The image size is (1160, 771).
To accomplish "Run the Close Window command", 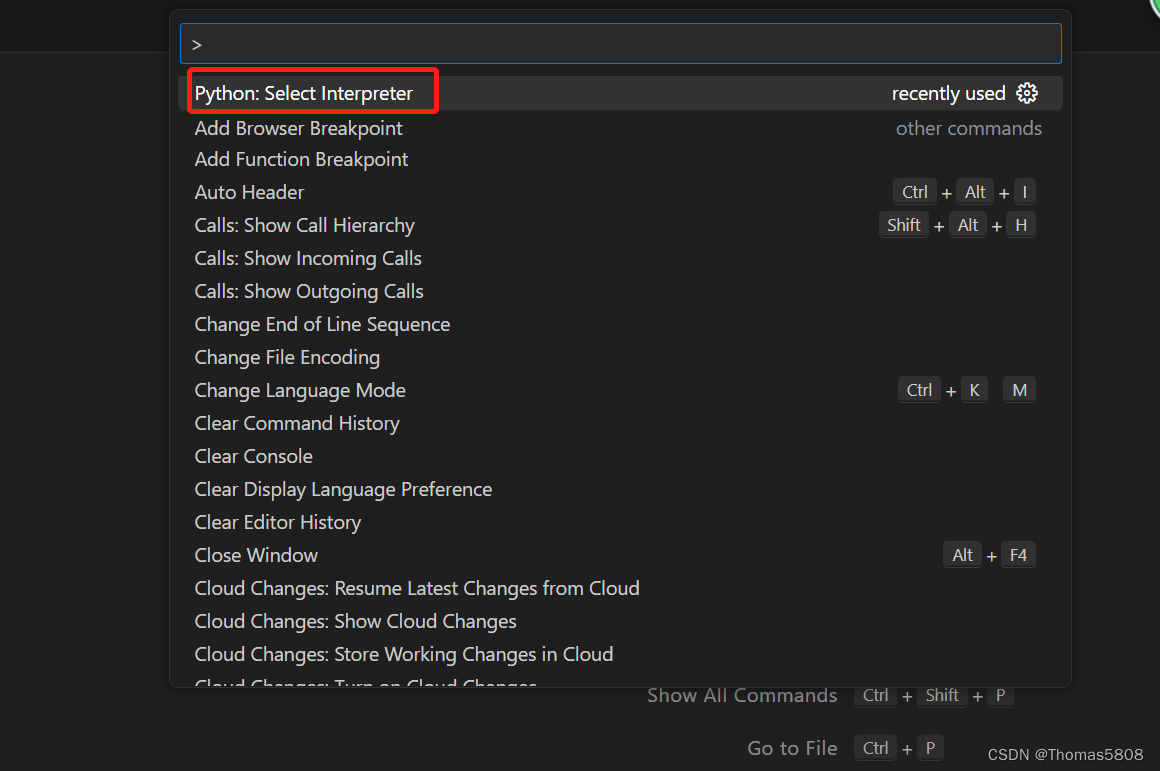I will point(256,555).
